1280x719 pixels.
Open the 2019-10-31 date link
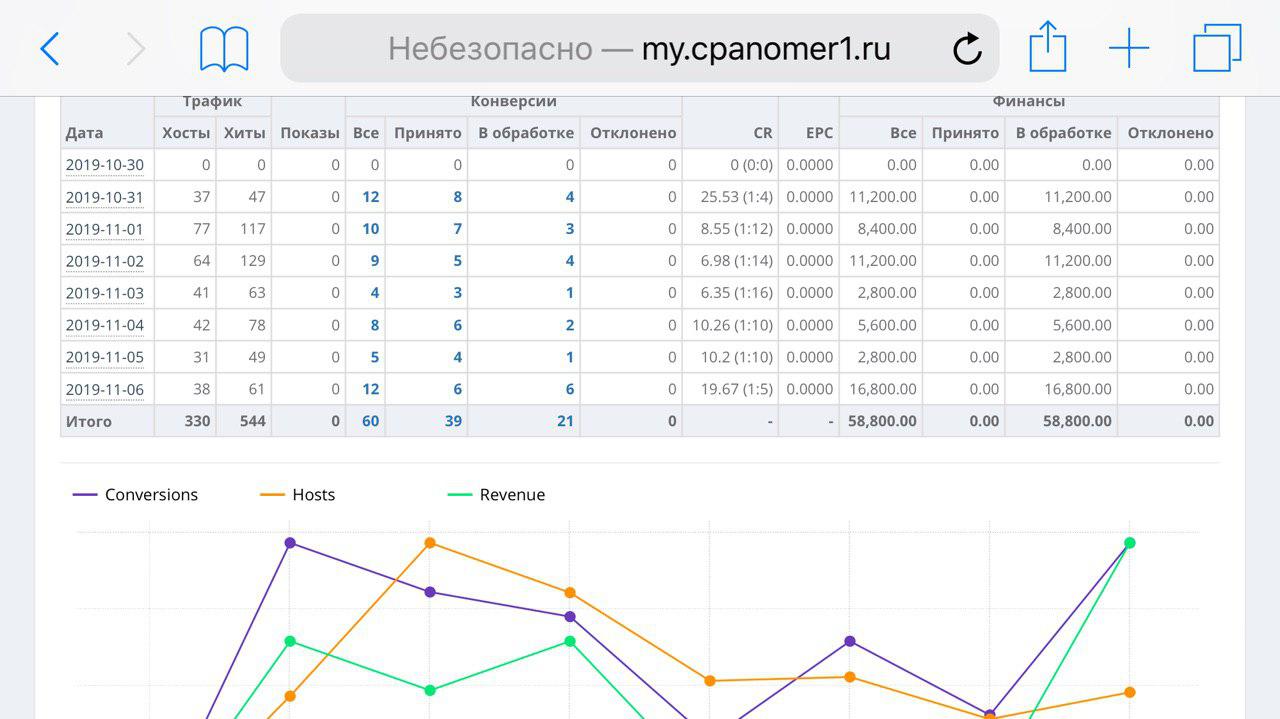click(105, 197)
